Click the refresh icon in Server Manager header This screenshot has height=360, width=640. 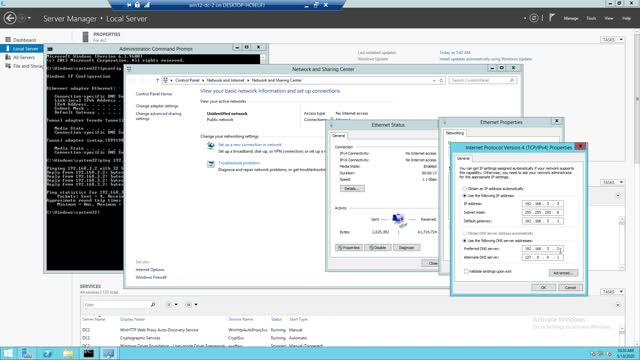pyautogui.click(x=533, y=18)
